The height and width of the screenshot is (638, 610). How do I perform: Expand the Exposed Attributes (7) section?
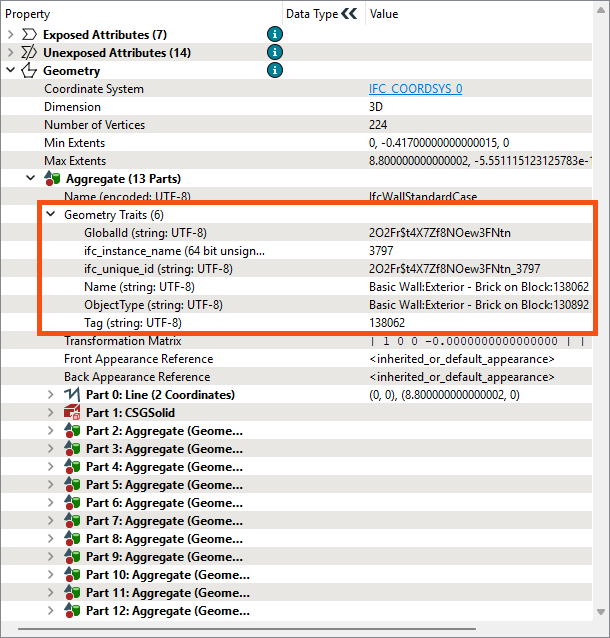click(x=11, y=35)
